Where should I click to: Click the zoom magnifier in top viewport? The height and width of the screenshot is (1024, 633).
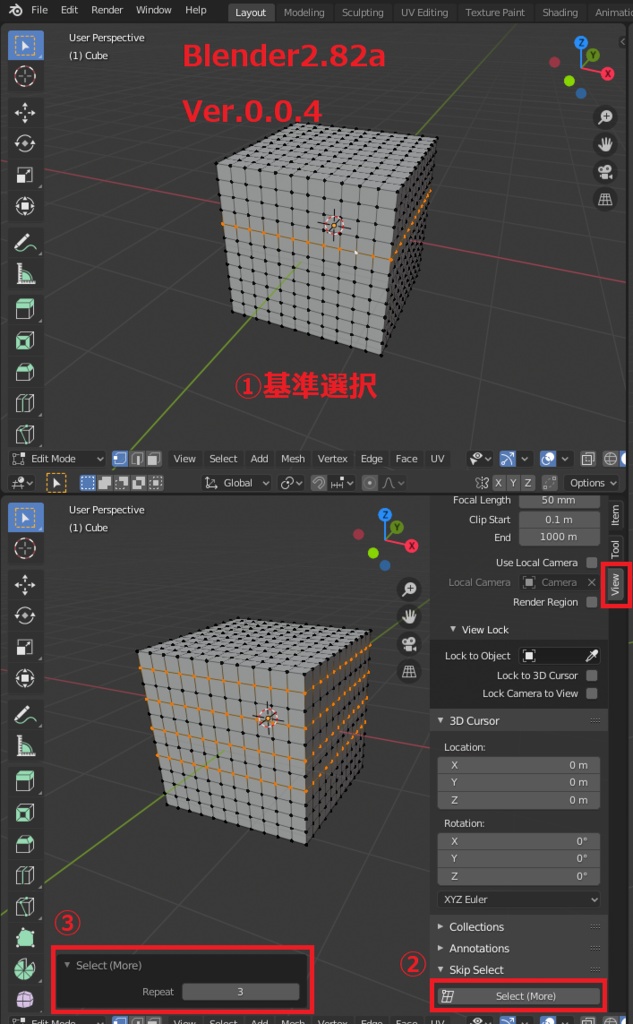(x=605, y=118)
